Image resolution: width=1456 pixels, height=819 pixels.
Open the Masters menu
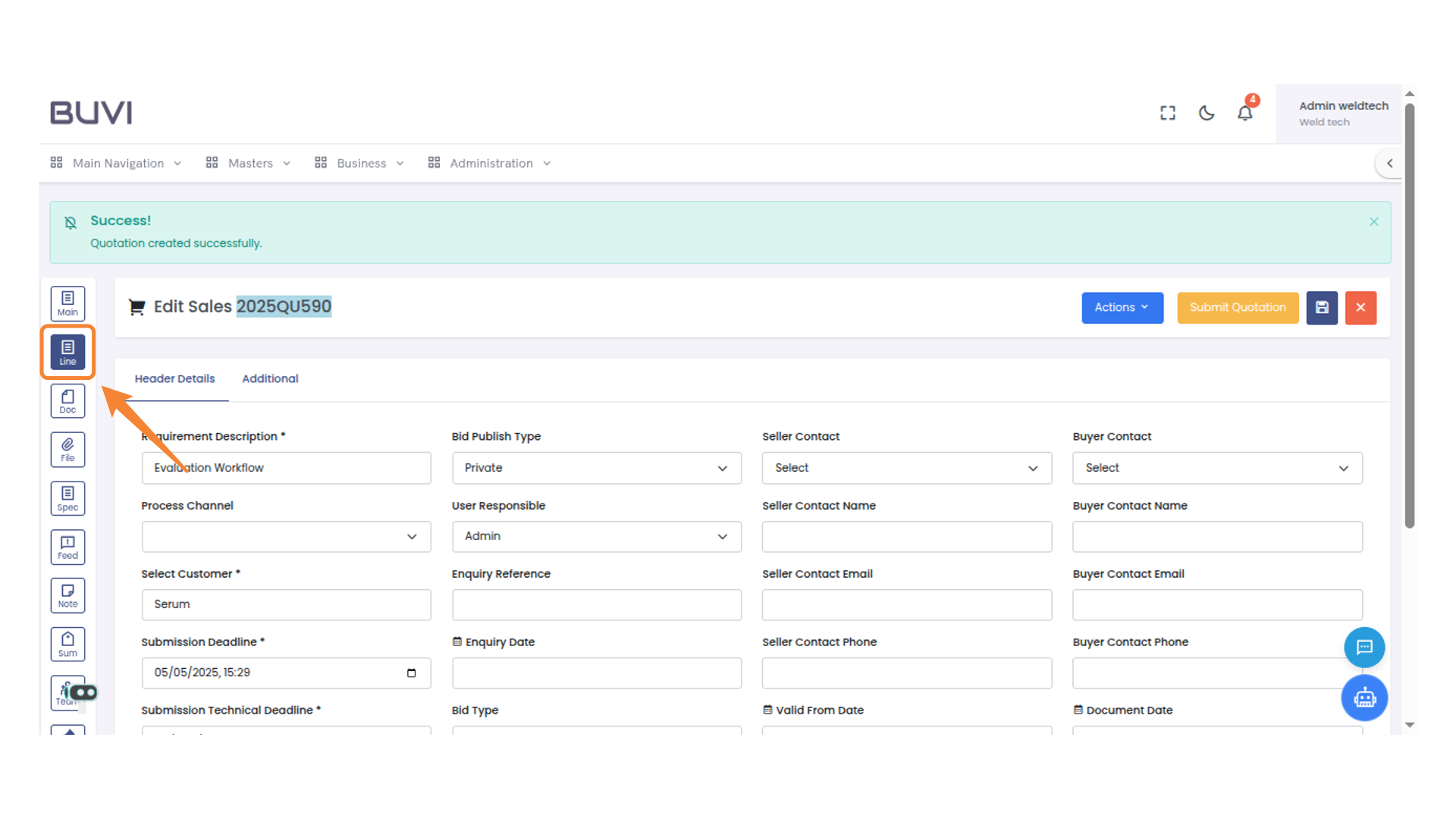(x=249, y=163)
